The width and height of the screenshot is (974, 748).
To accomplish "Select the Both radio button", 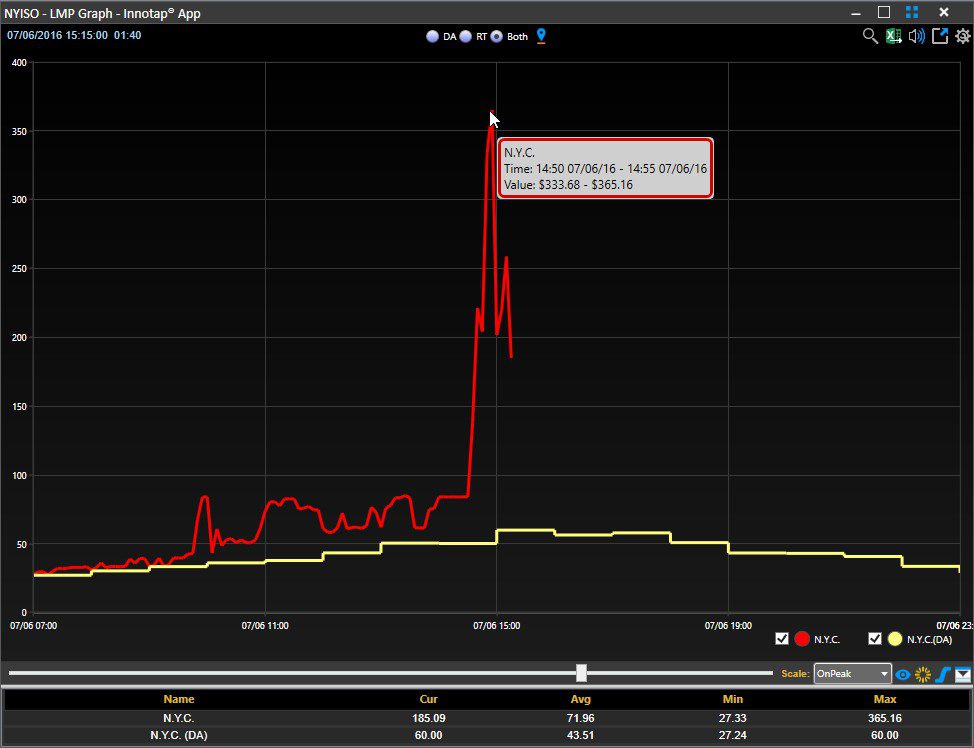I will coord(496,37).
